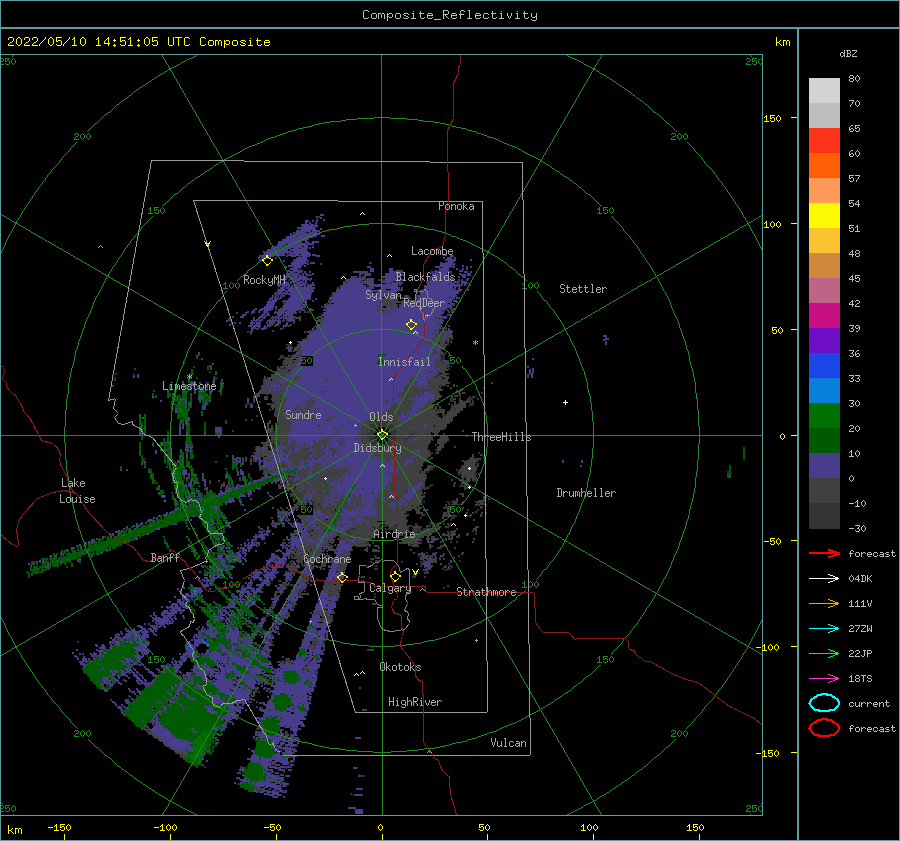Click the Innisfail label
Viewport: 900px width, 841px height.
pos(404,362)
